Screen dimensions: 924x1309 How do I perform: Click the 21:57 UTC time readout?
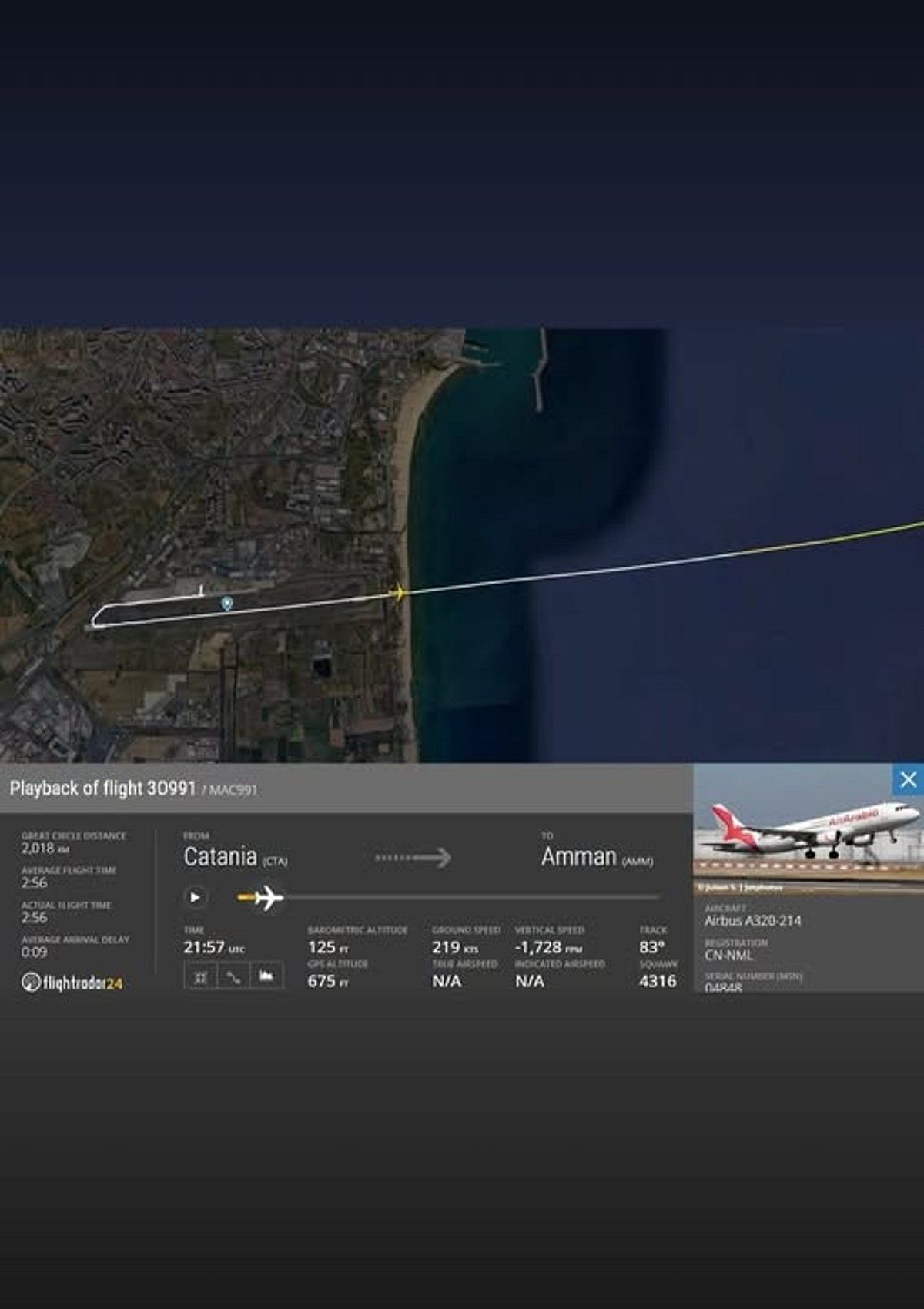[205, 948]
